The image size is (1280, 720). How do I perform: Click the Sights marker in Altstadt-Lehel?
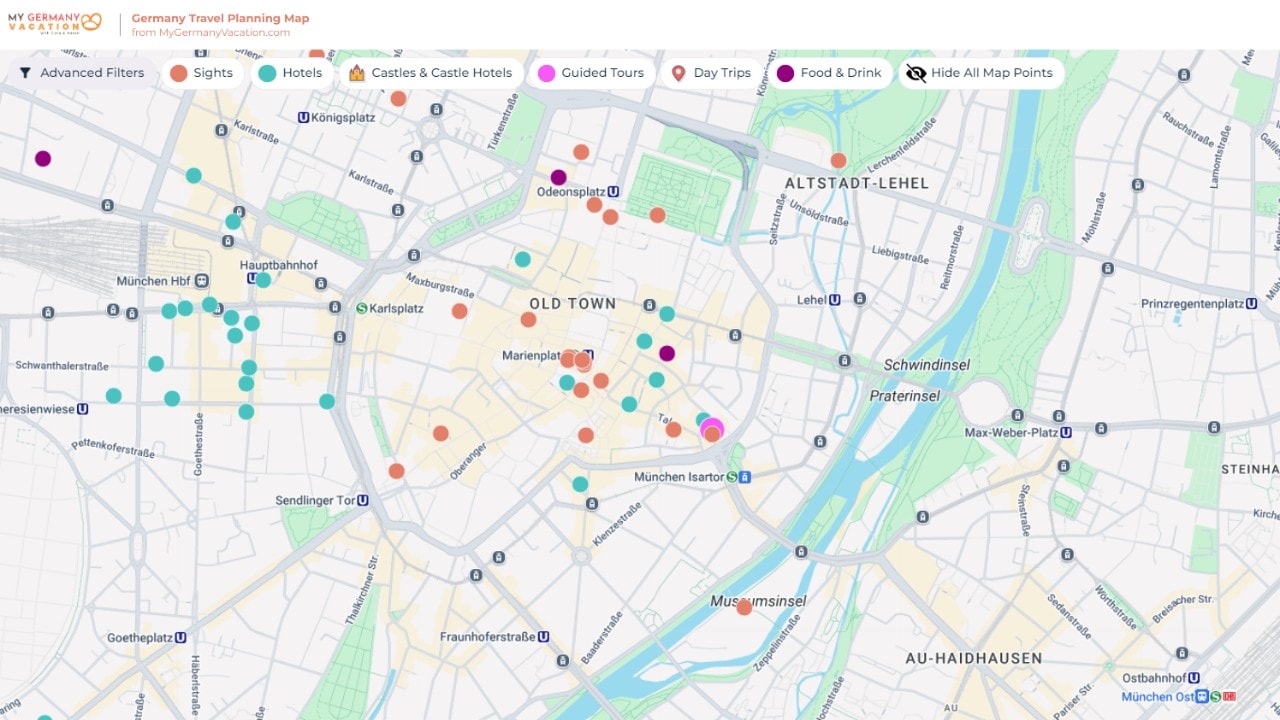[838, 160]
